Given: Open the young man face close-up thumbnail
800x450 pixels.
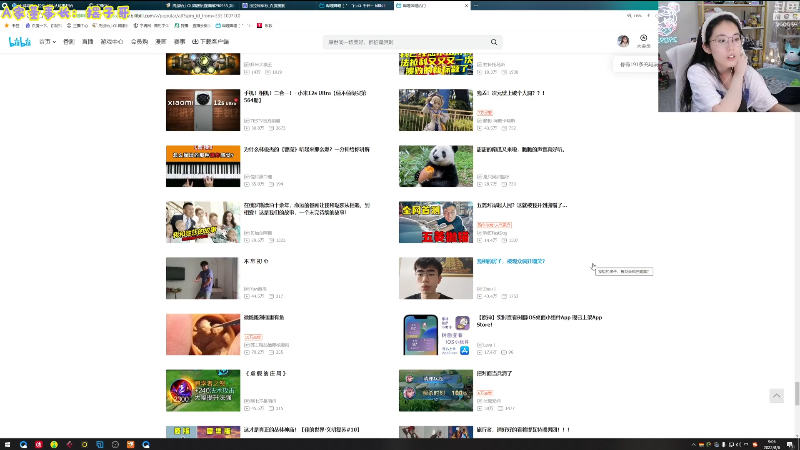Looking at the screenshot, I should (436, 278).
